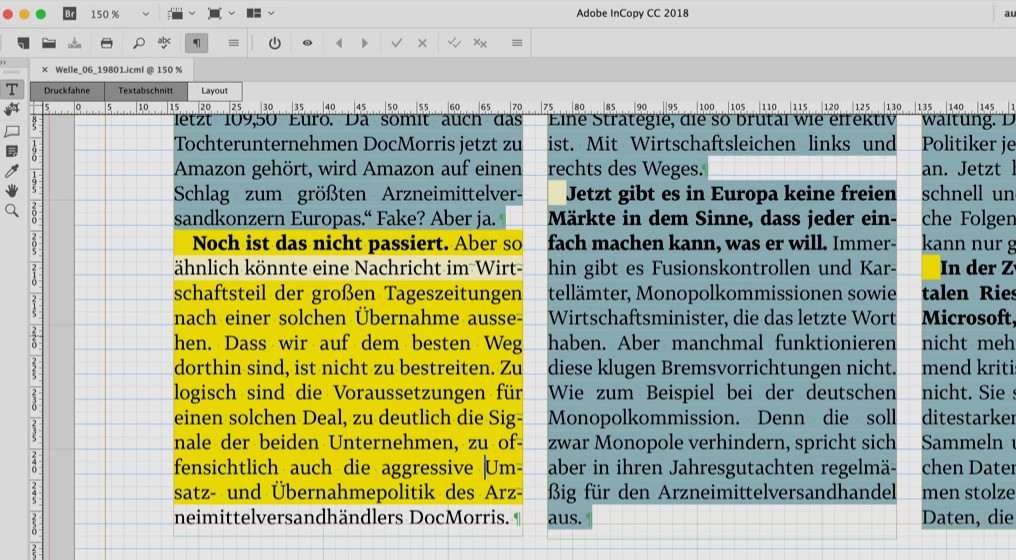Place cursor in 'Noch ist das nicht passiert.'
This screenshot has width=1016, height=560.
[320, 243]
